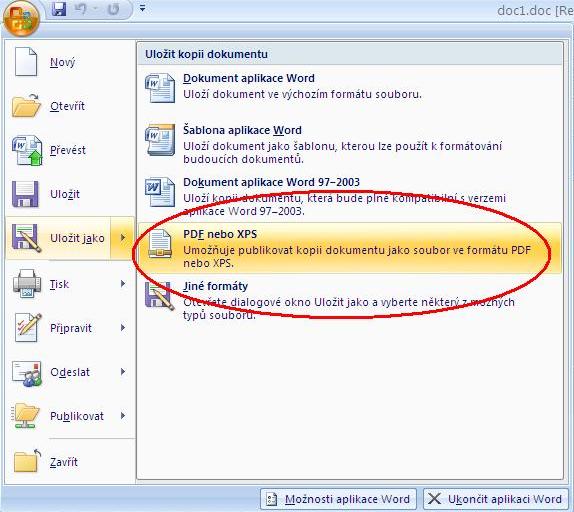
Task: Click the options icon on Možnosti aplikace Word
Action: pos(271,499)
